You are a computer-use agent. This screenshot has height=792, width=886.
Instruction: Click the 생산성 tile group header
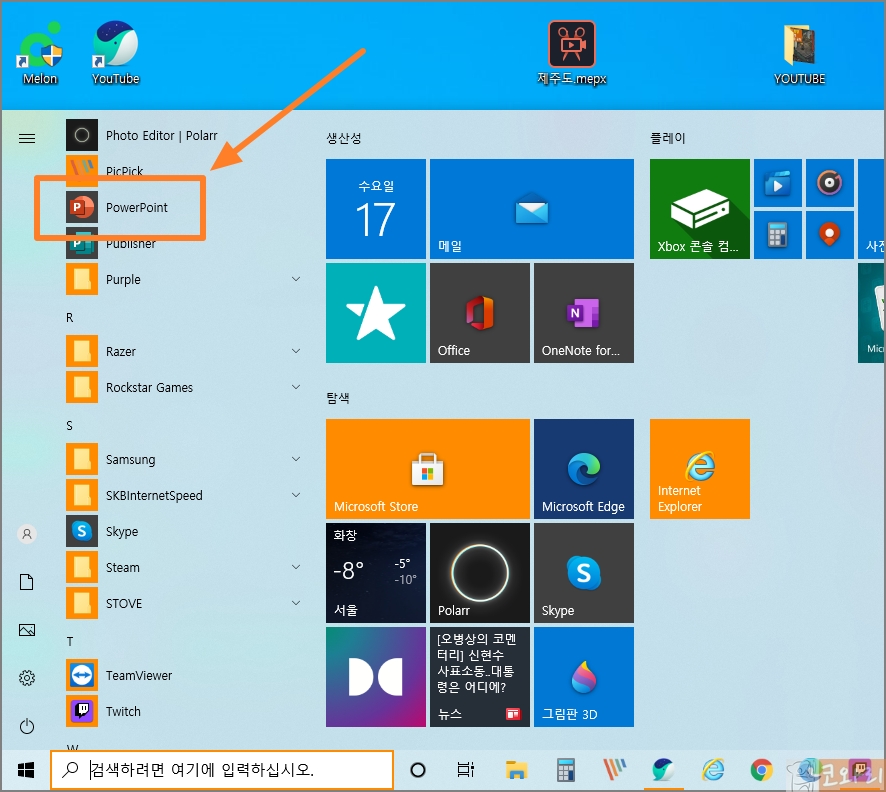click(x=344, y=138)
